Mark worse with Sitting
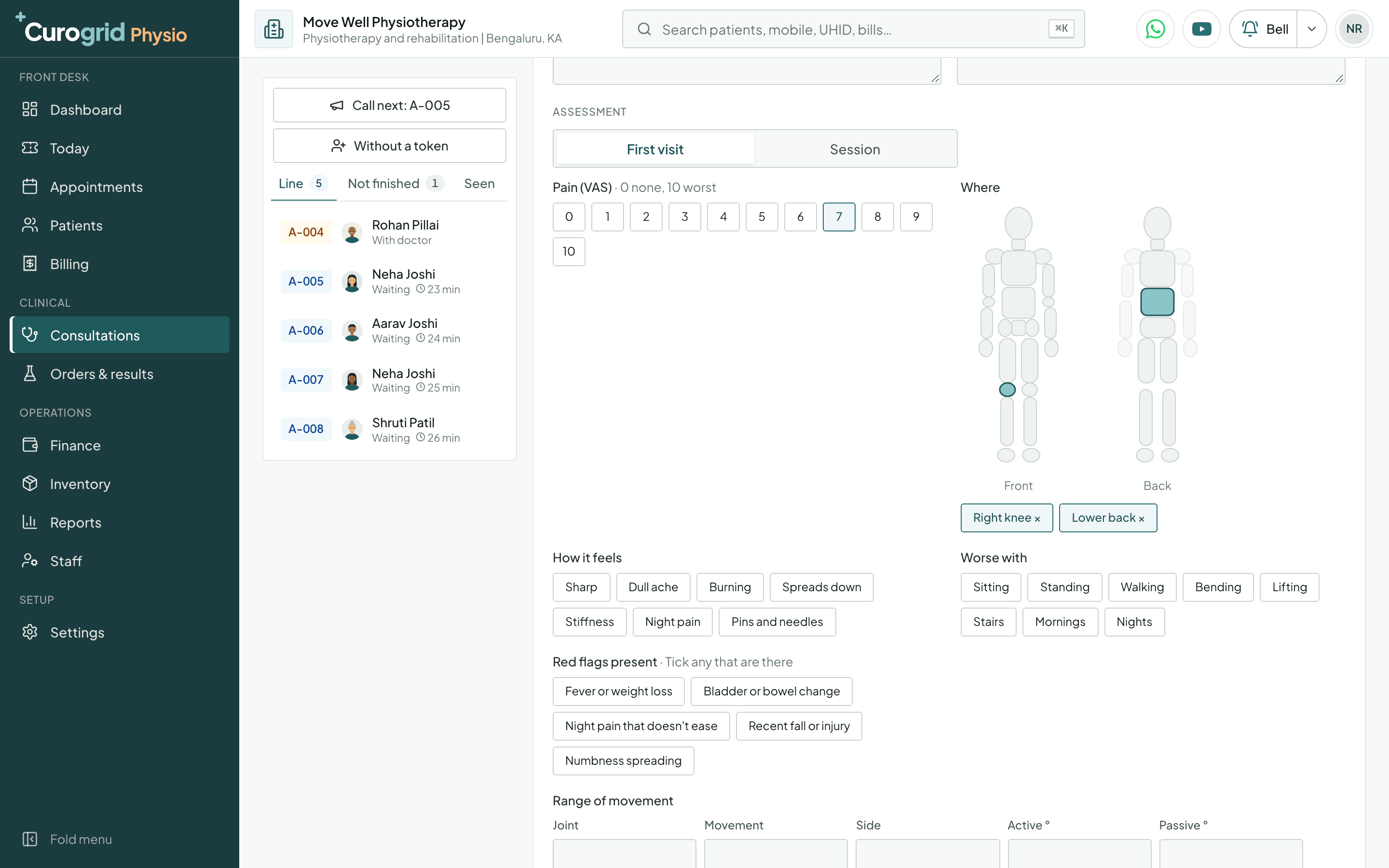The image size is (1389, 868). [991, 587]
